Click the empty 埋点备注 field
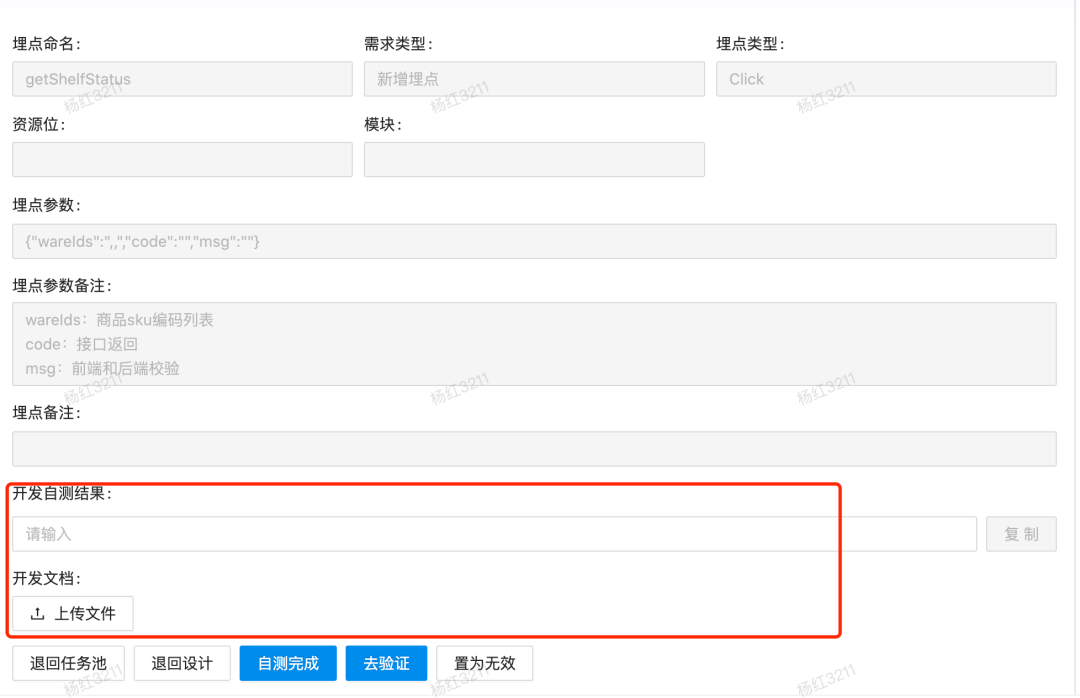The image size is (1080, 698). (534, 449)
